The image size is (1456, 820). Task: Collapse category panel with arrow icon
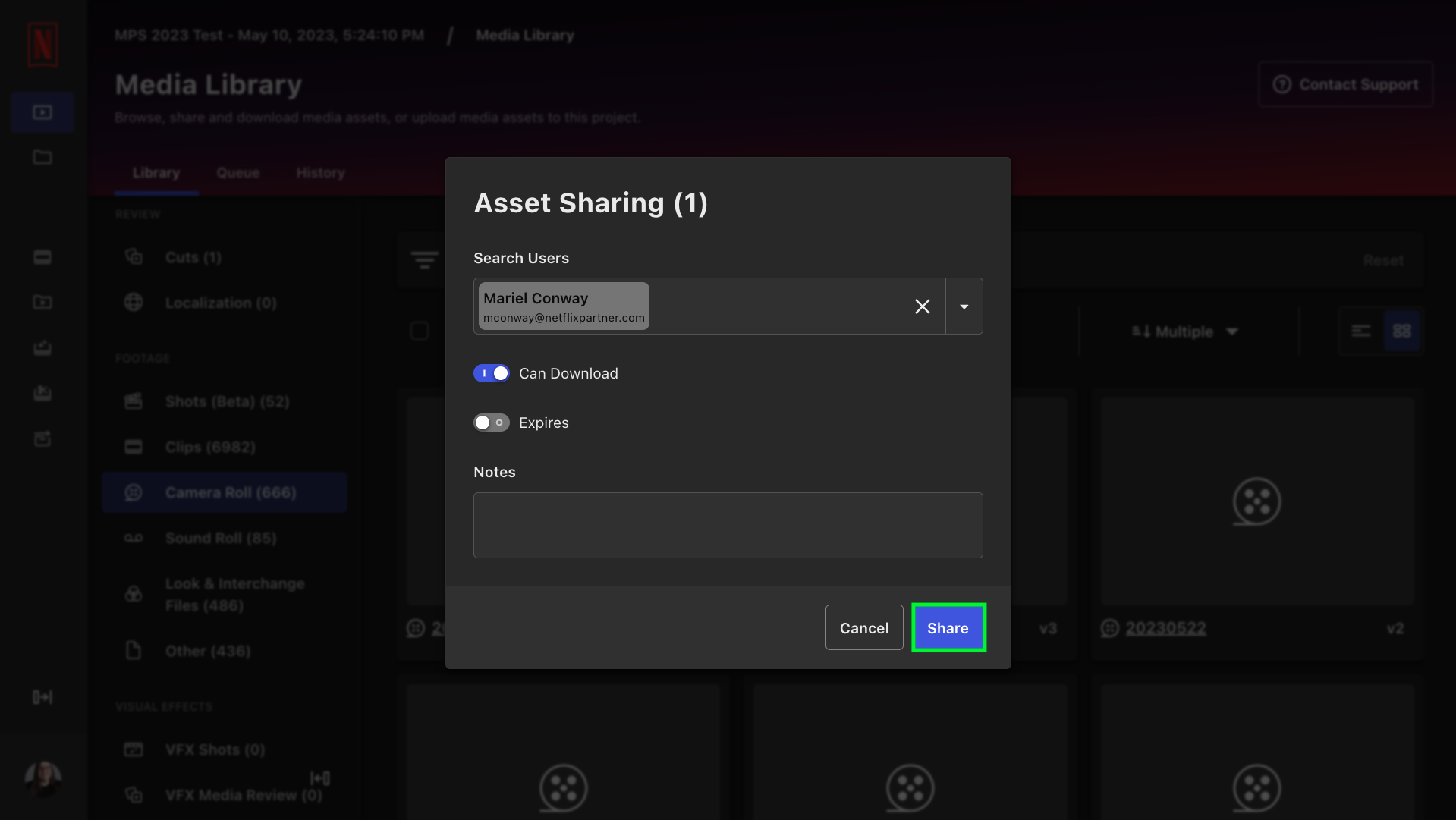click(320, 778)
